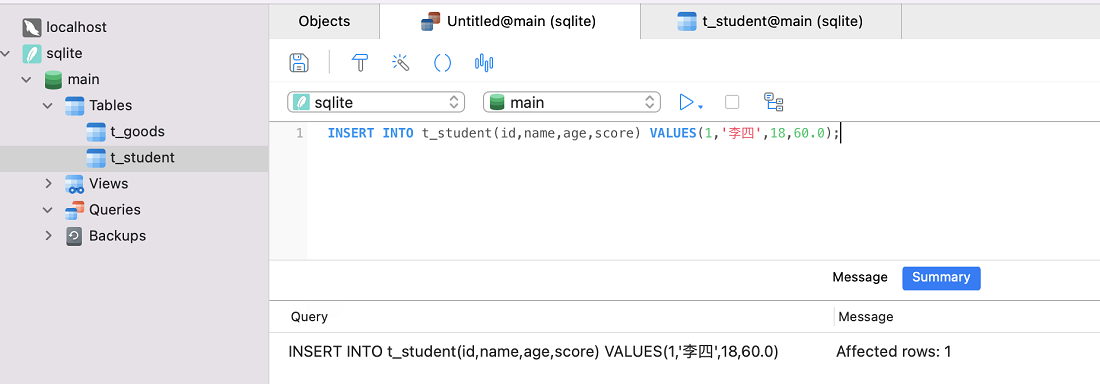Beautify SQL with the magic wand icon
This screenshot has width=1100, height=384.
[401, 62]
